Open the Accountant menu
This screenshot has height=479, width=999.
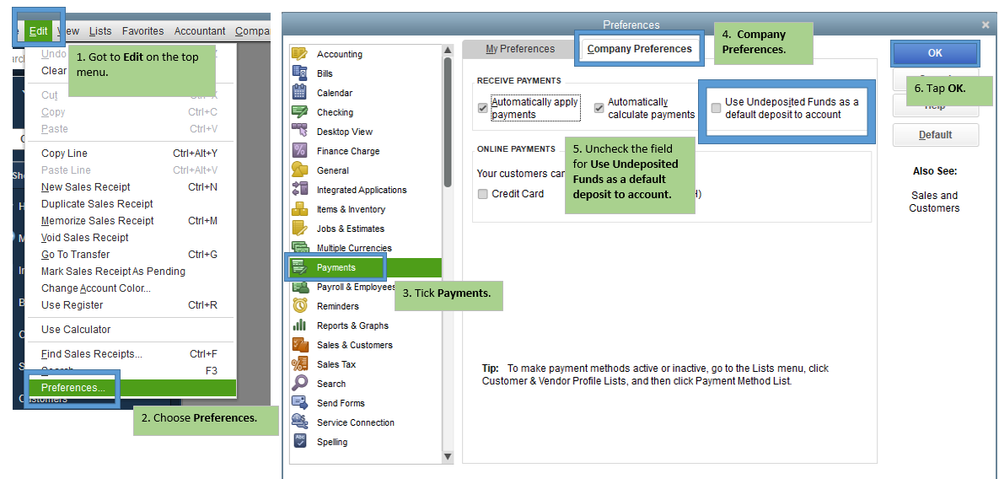pyautogui.click(x=199, y=31)
